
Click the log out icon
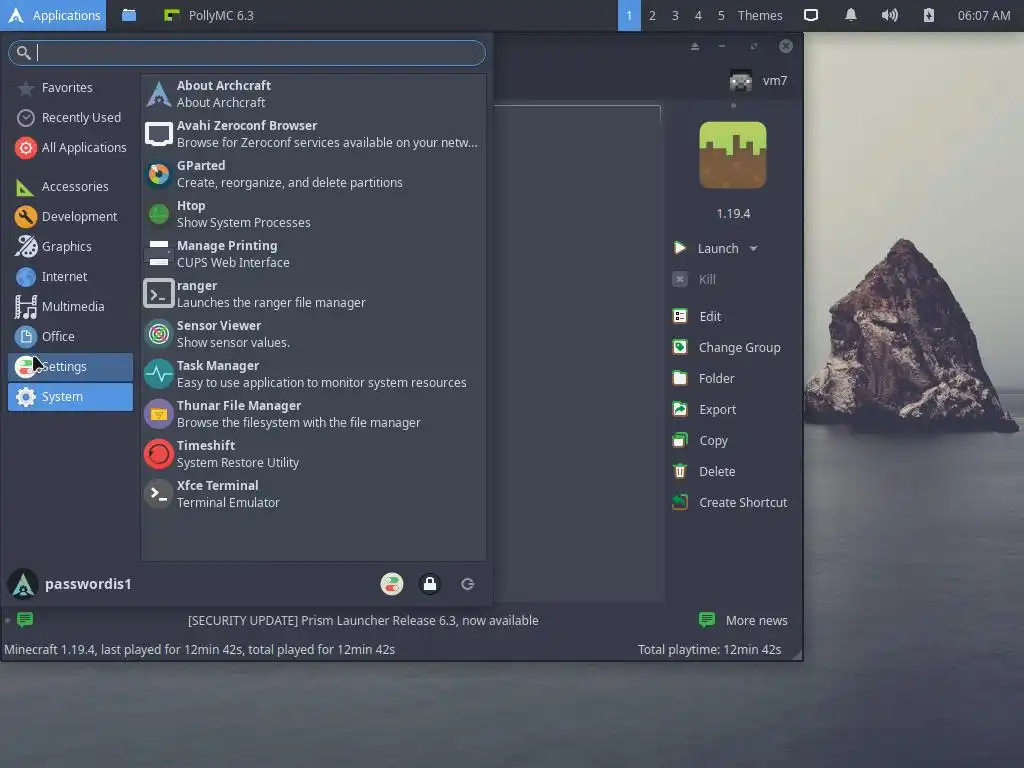468,584
